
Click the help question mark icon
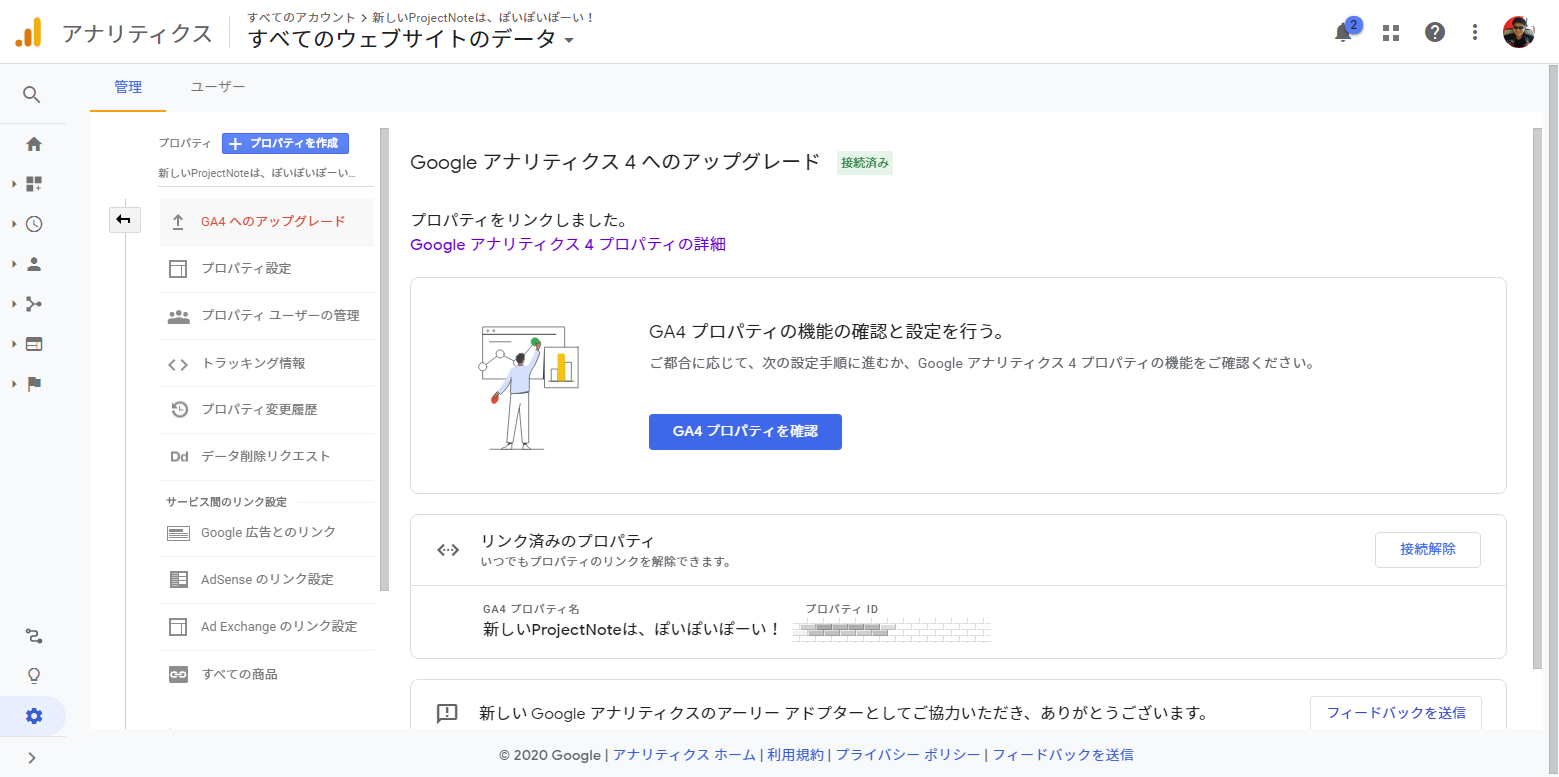(1435, 32)
